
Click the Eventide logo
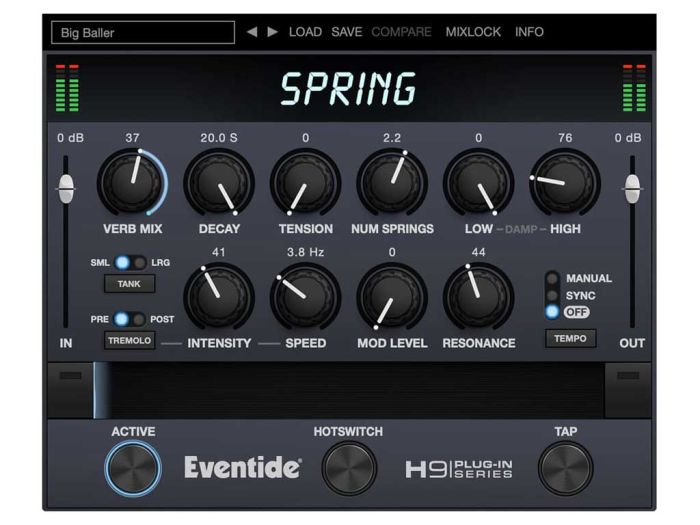pos(243,467)
